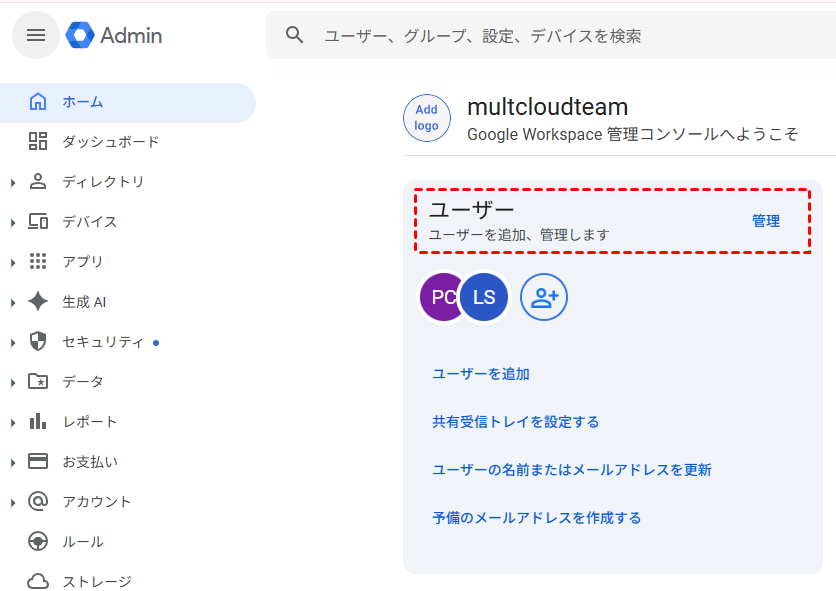Viewport: 836px width, 591px height.
Task: Click the devices icon
Action: tap(38, 221)
